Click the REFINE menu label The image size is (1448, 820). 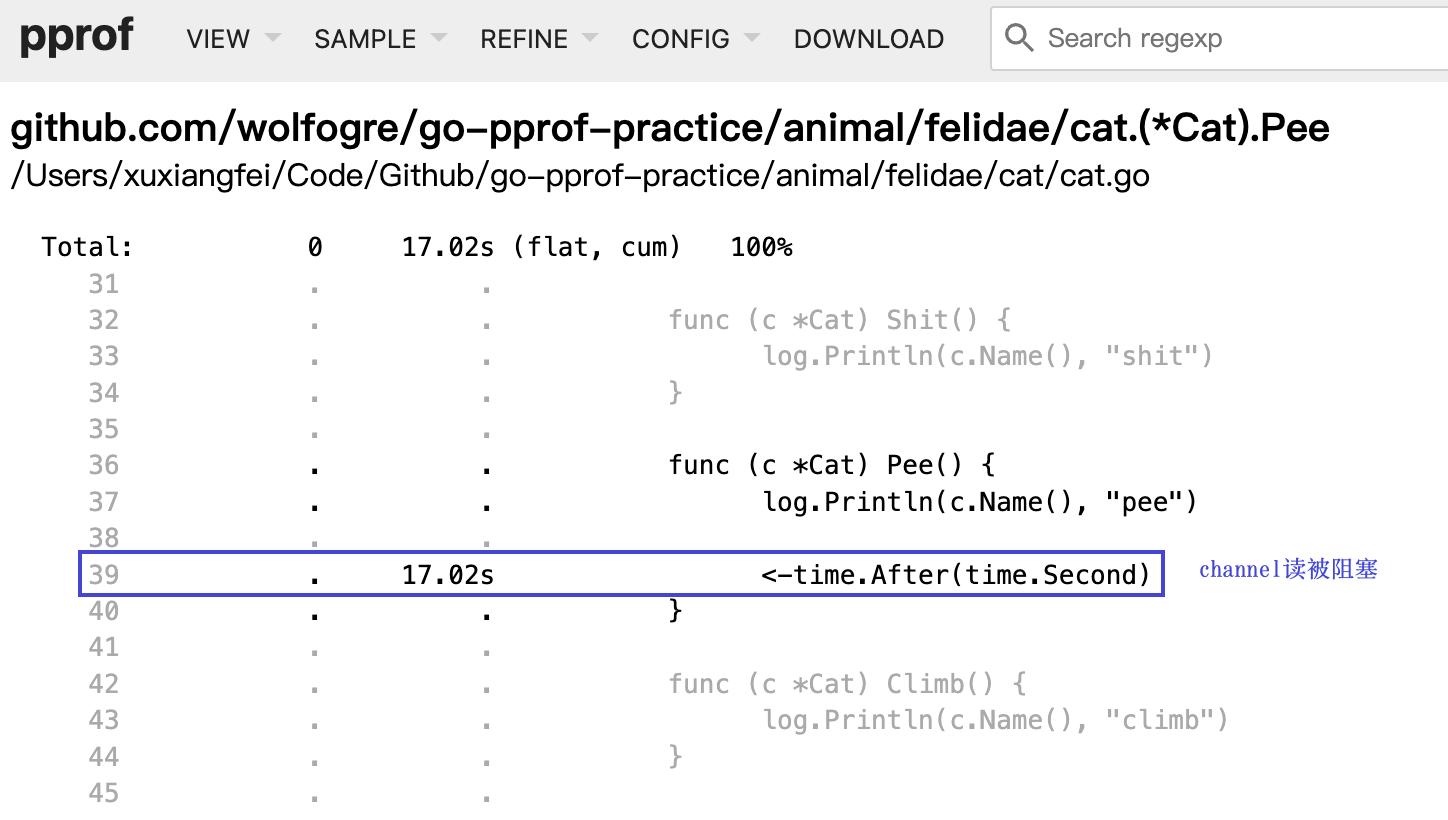(x=524, y=39)
